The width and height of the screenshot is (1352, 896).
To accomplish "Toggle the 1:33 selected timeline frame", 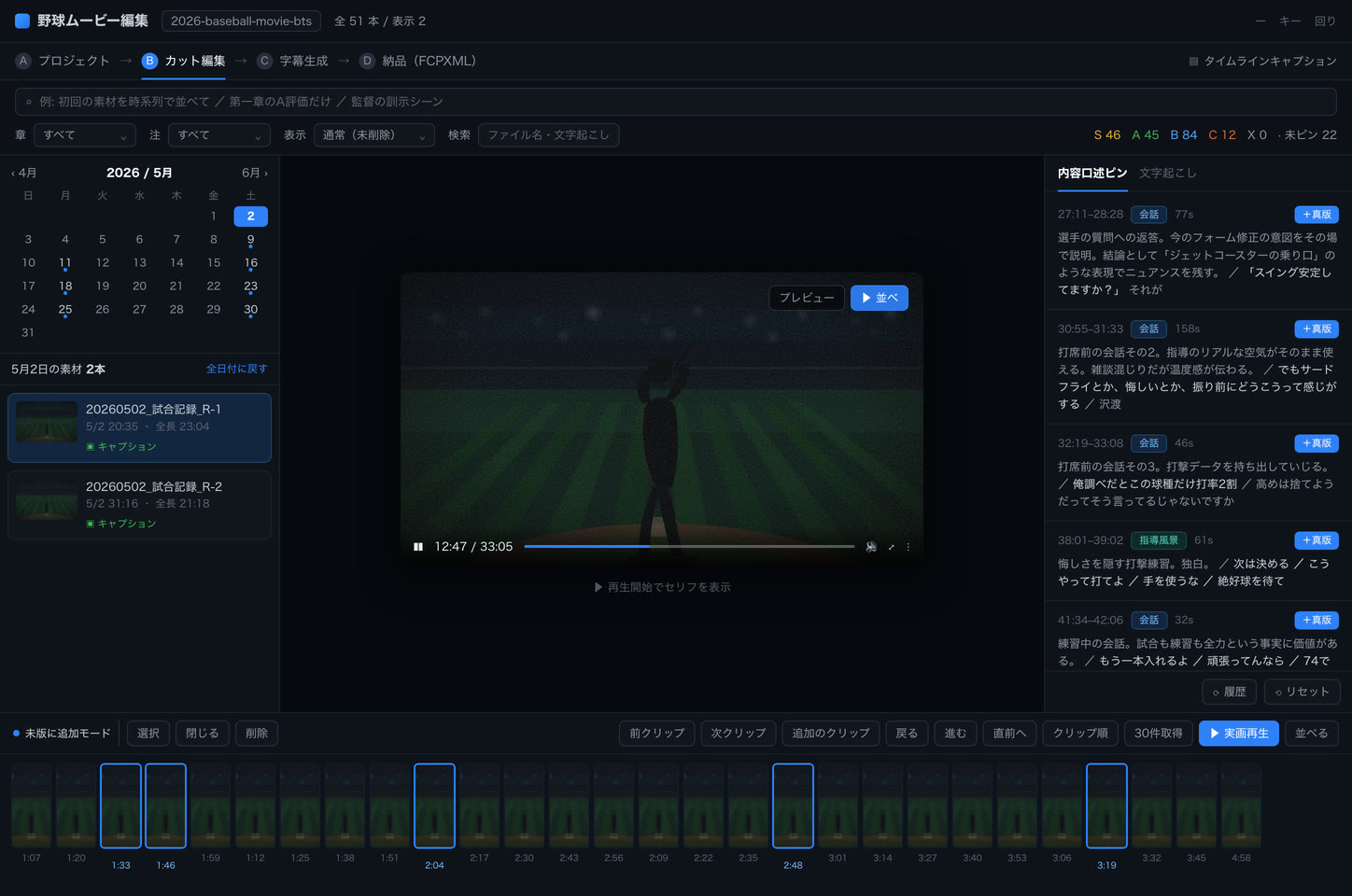I will pos(120,805).
